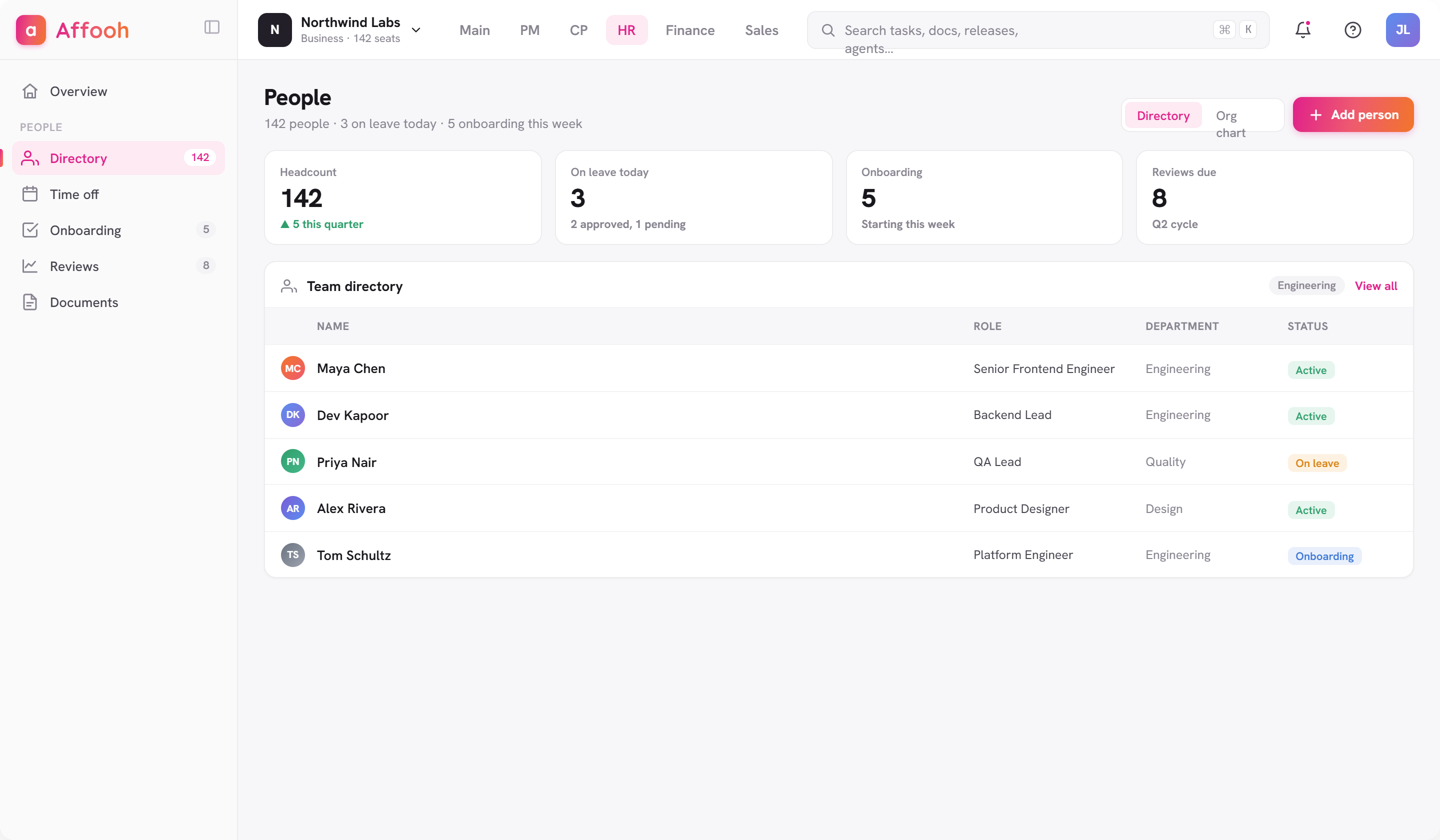
Task: Open the Onboarding sidebar item
Action: coord(118,230)
